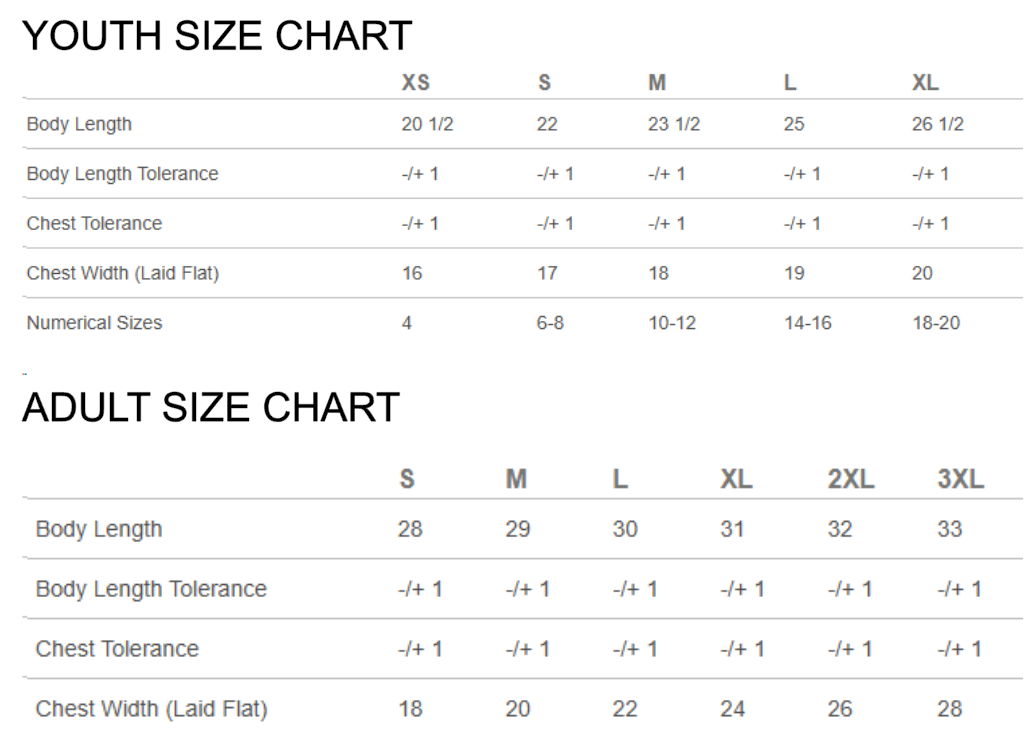
Task: Select the numerical size 6-8 cell
Action: pyautogui.click(x=550, y=323)
